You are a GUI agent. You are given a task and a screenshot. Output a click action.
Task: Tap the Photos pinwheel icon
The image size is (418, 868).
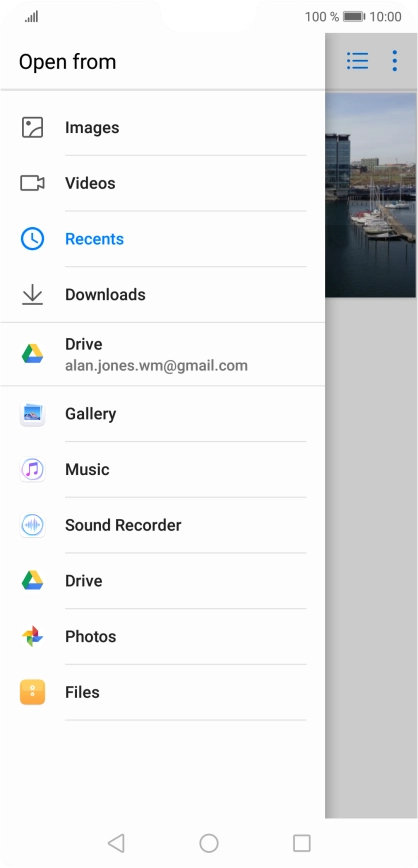tap(32, 637)
